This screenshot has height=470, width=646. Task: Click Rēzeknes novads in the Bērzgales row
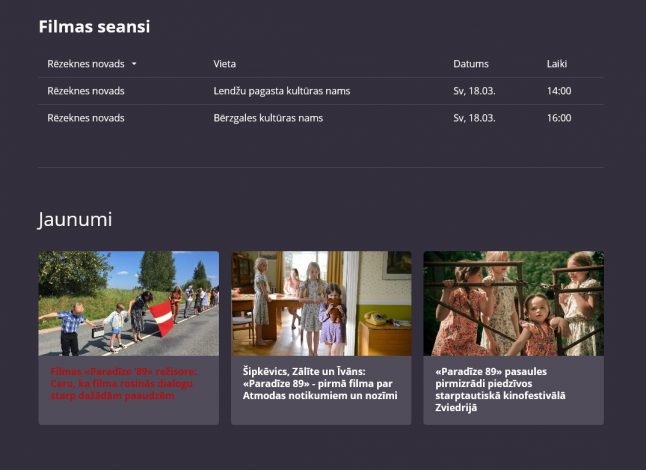[x=86, y=118]
